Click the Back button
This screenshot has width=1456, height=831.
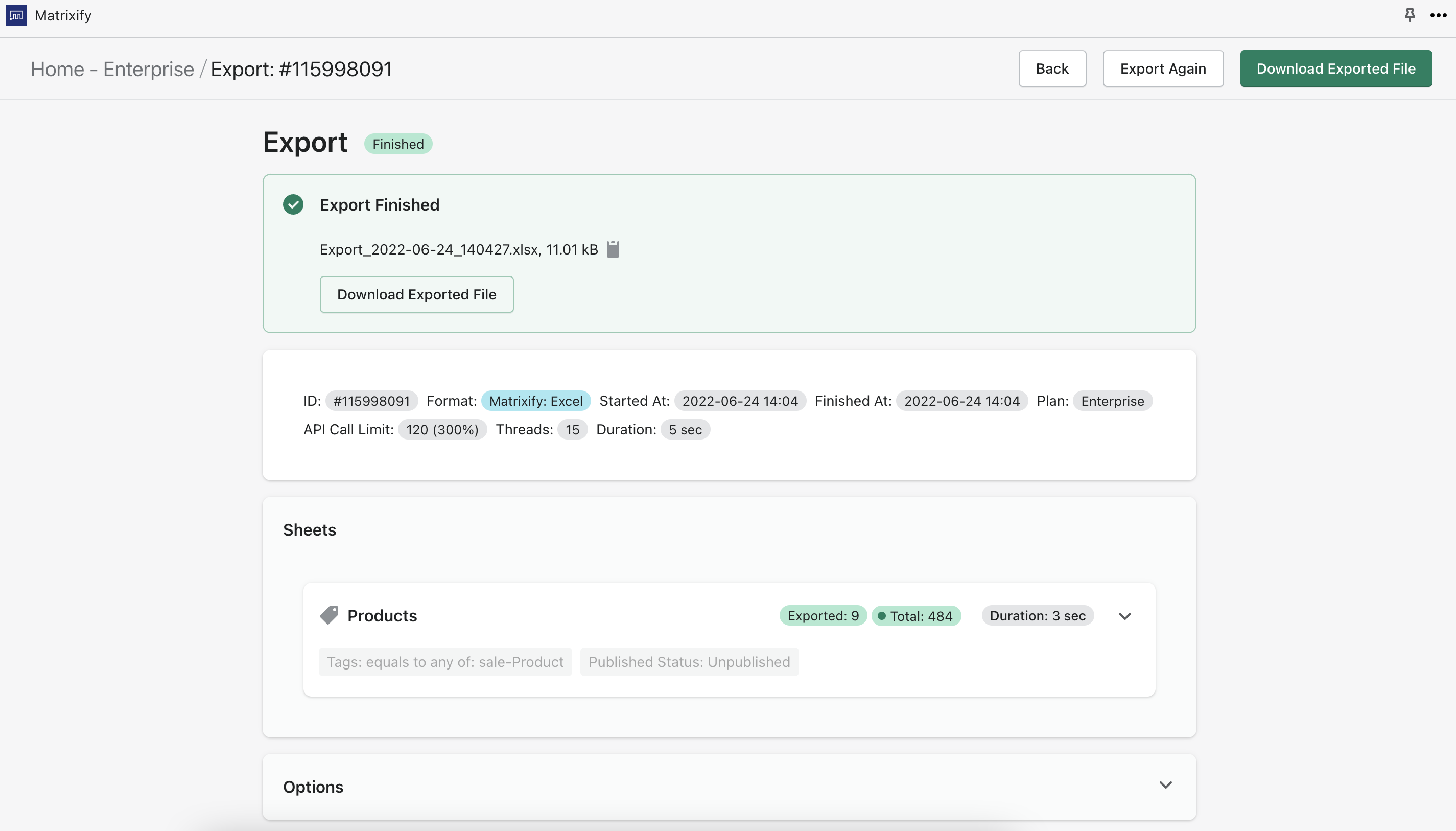[1052, 68]
